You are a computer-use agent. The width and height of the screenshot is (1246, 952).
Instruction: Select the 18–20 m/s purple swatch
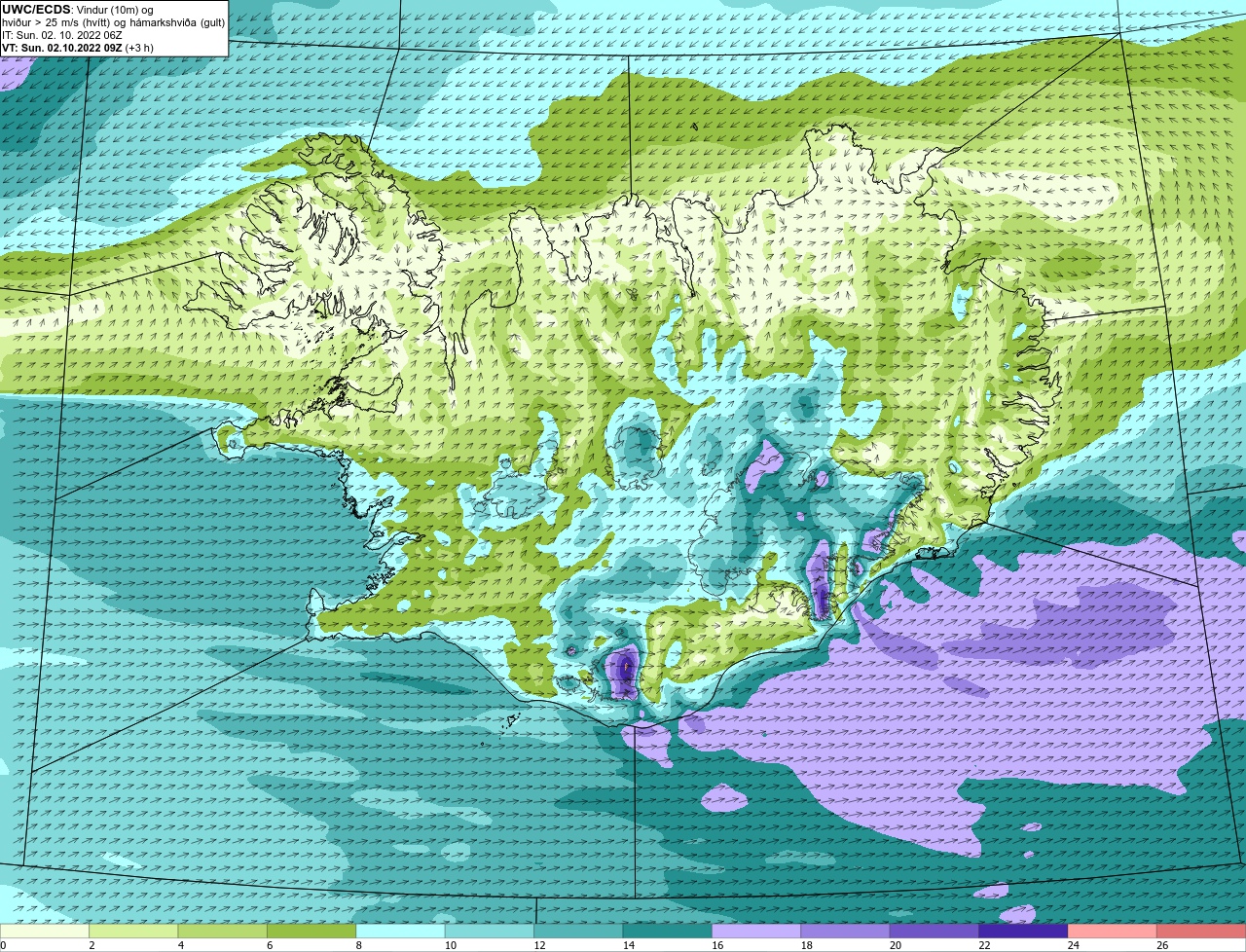846,931
